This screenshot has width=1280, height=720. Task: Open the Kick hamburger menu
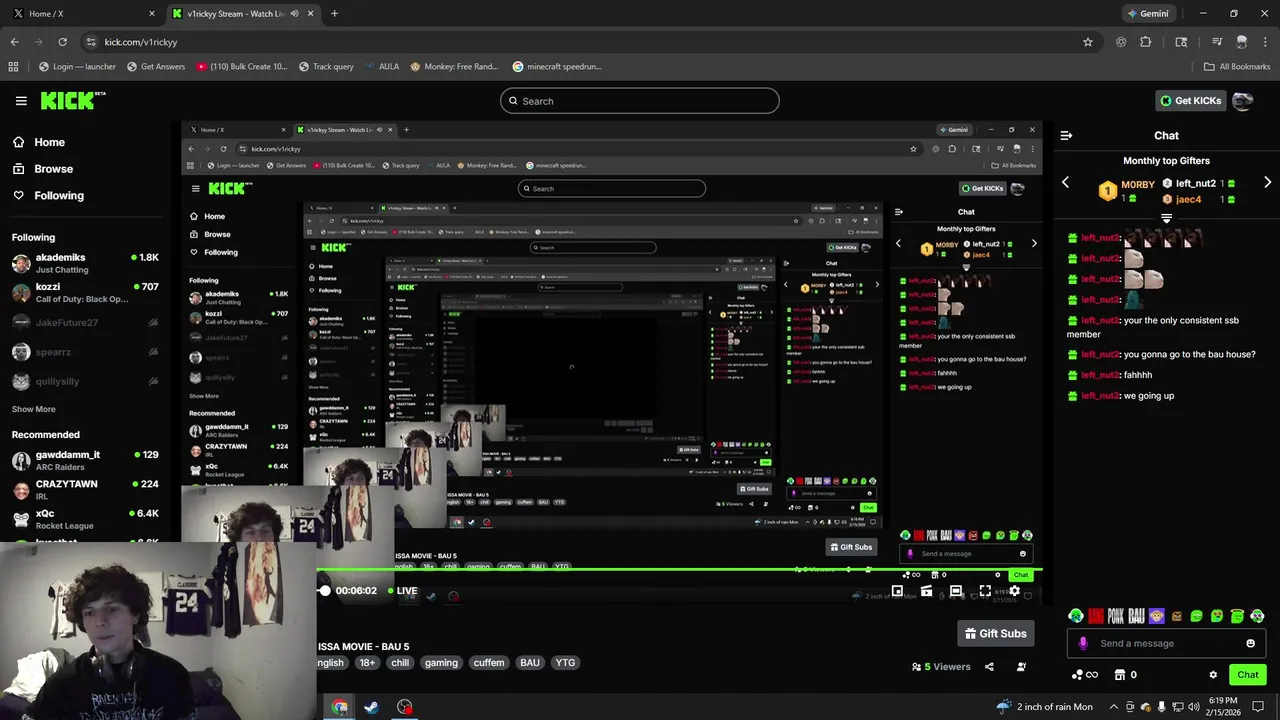pyautogui.click(x=21, y=101)
